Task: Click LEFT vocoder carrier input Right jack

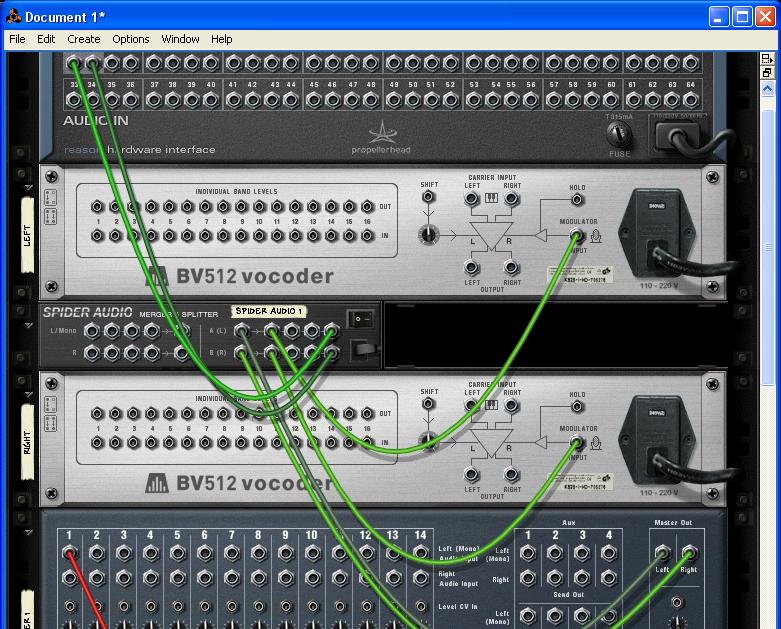Action: [511, 199]
